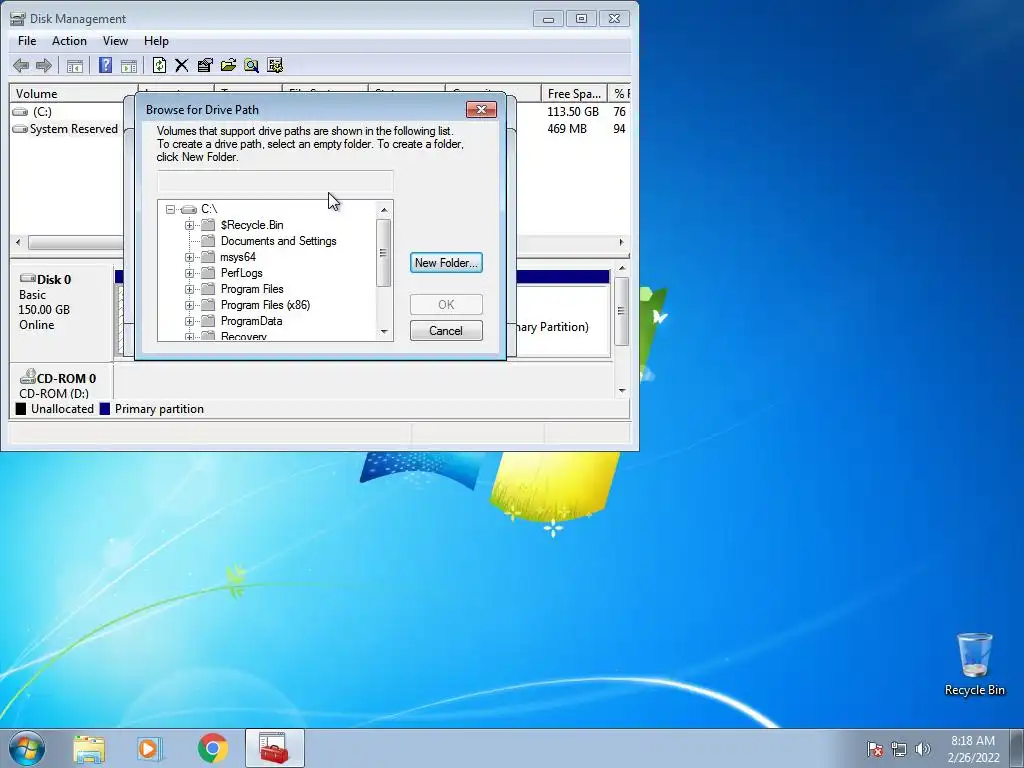This screenshot has width=1024, height=768.
Task: Click the network tray icon
Action: pyautogui.click(x=899, y=749)
